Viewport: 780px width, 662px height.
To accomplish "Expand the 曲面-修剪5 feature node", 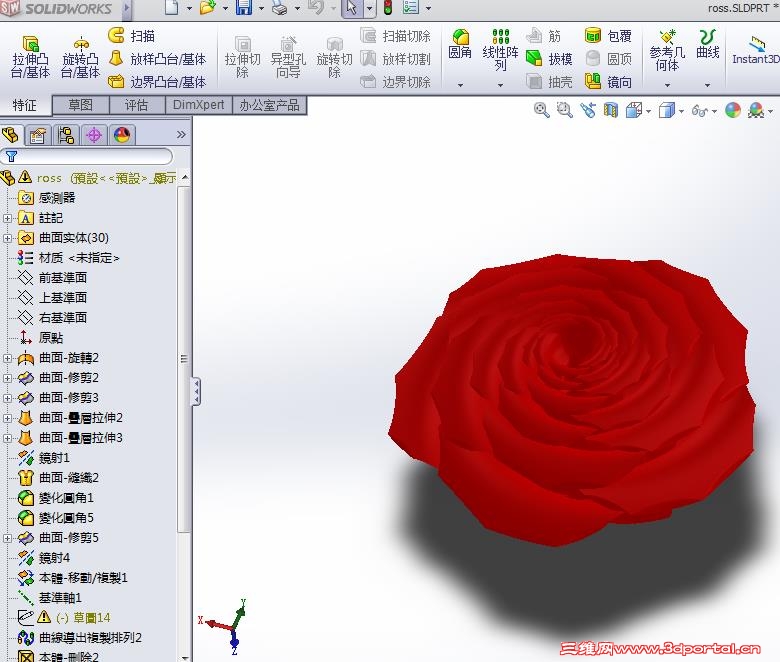I will pyautogui.click(x=7, y=538).
